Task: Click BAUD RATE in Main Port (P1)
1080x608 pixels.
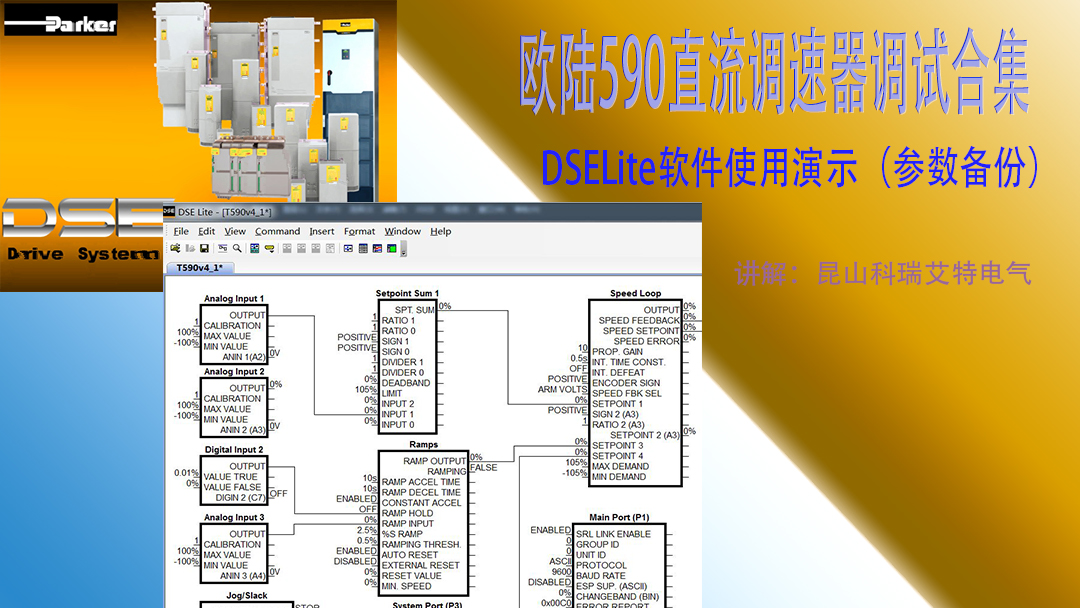Action: click(x=601, y=576)
